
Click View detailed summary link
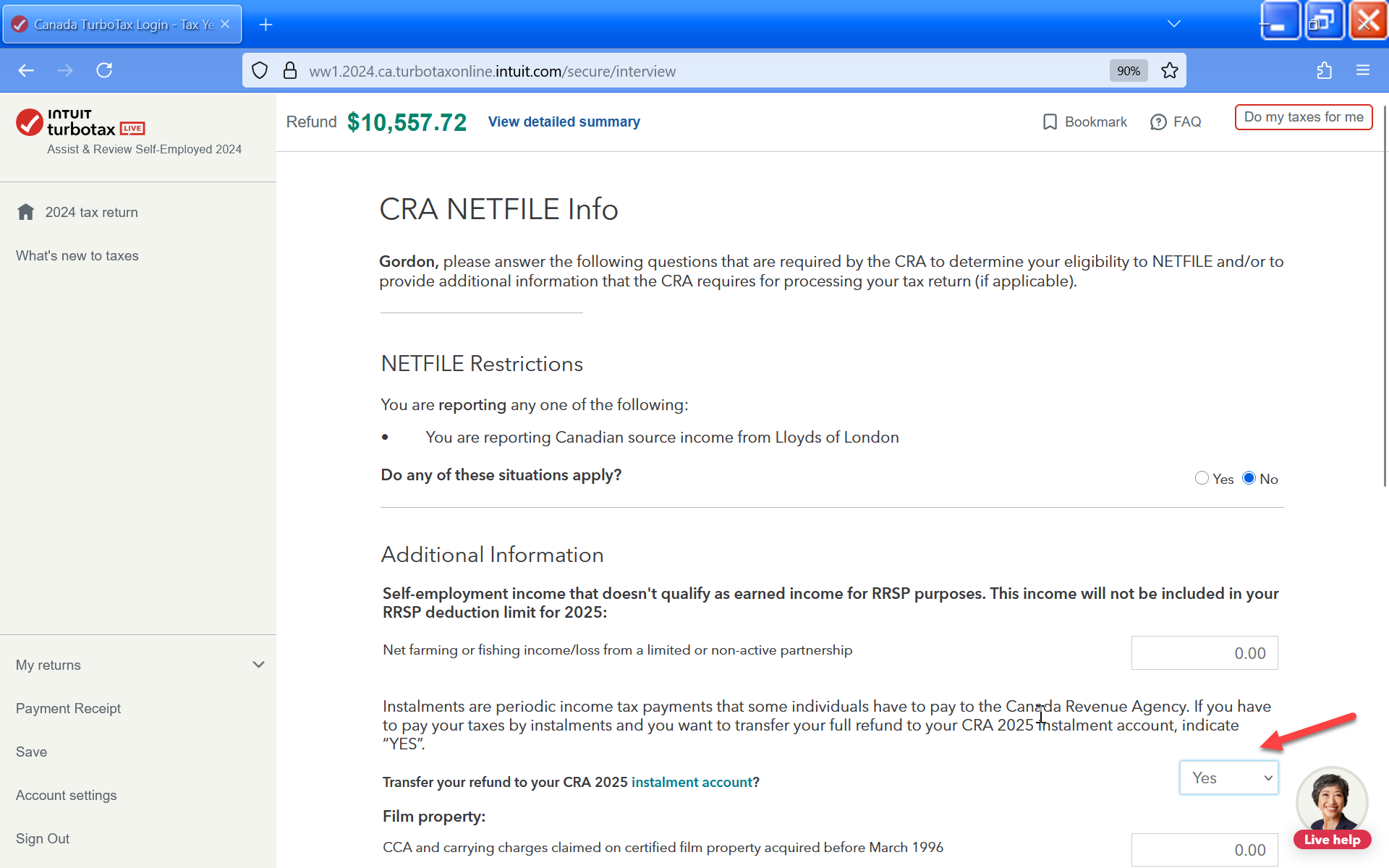coord(564,122)
